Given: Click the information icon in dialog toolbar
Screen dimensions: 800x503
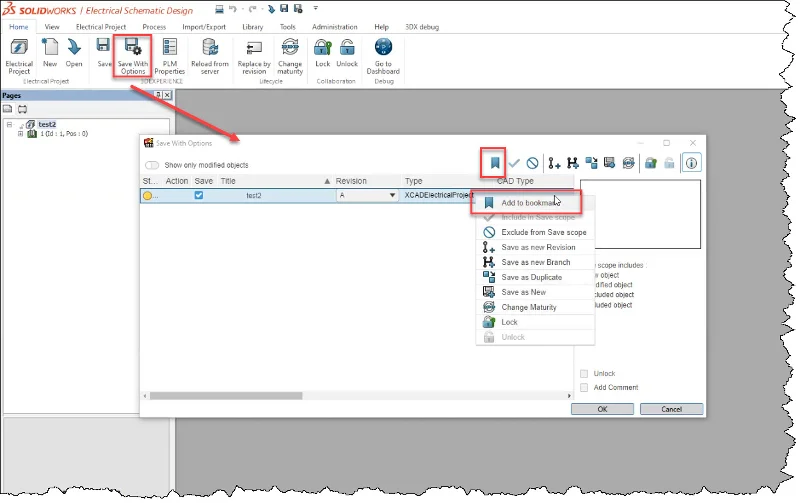Looking at the screenshot, I should click(x=691, y=162).
